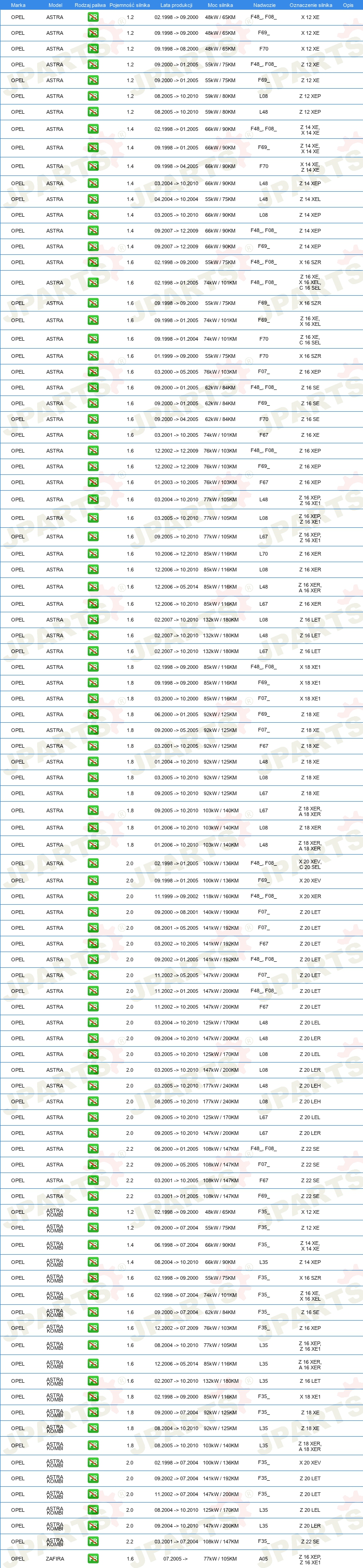Select the 'X 20 XEV, C 20 SEL' engine cell
Viewport: 363px width, 1568px height.
[x=310, y=864]
